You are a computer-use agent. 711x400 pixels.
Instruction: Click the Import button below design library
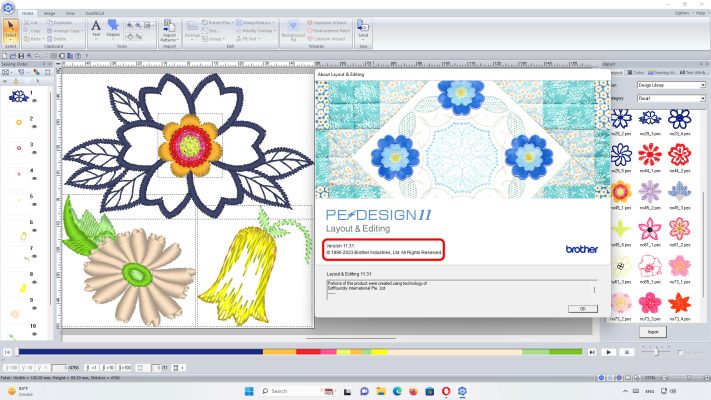click(653, 332)
